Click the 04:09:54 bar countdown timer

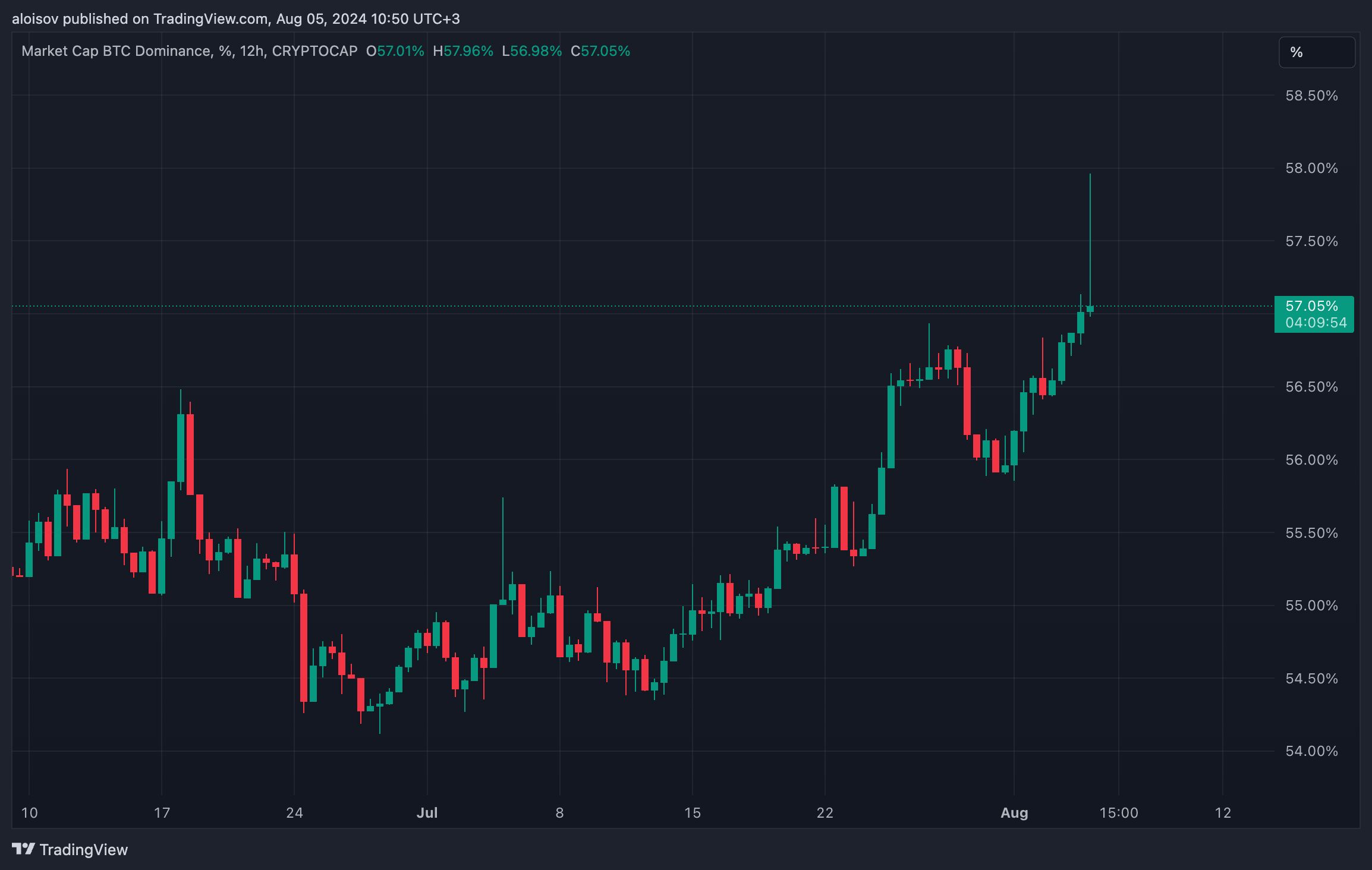[1316, 323]
